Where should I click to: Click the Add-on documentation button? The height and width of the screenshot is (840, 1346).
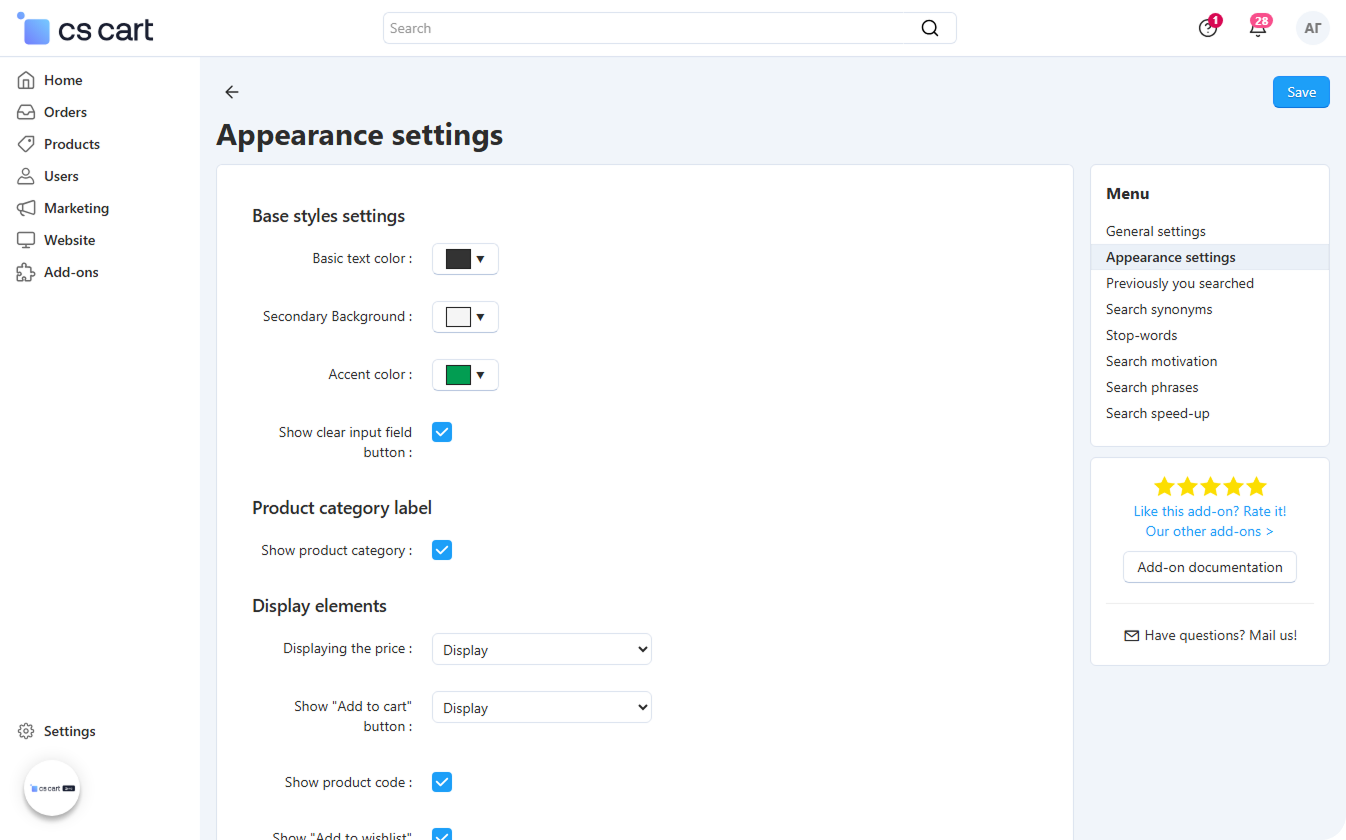click(x=1209, y=567)
